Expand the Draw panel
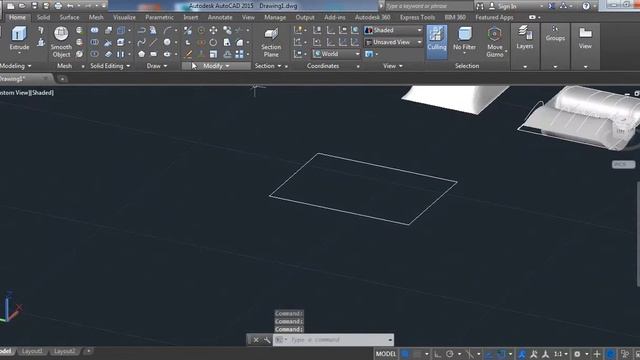 [x=157, y=66]
